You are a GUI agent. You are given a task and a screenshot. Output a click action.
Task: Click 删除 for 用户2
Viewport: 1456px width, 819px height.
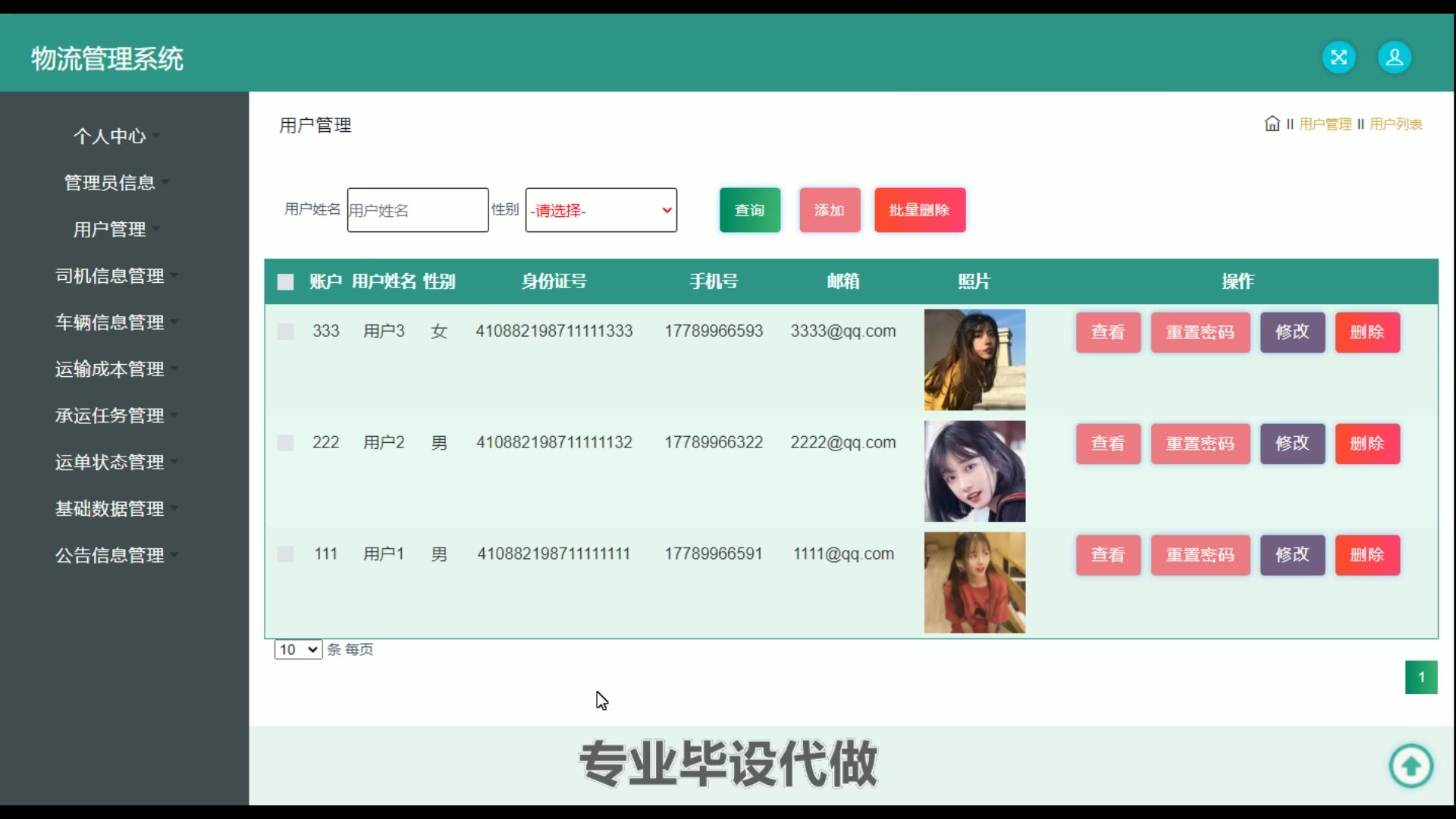1367,444
